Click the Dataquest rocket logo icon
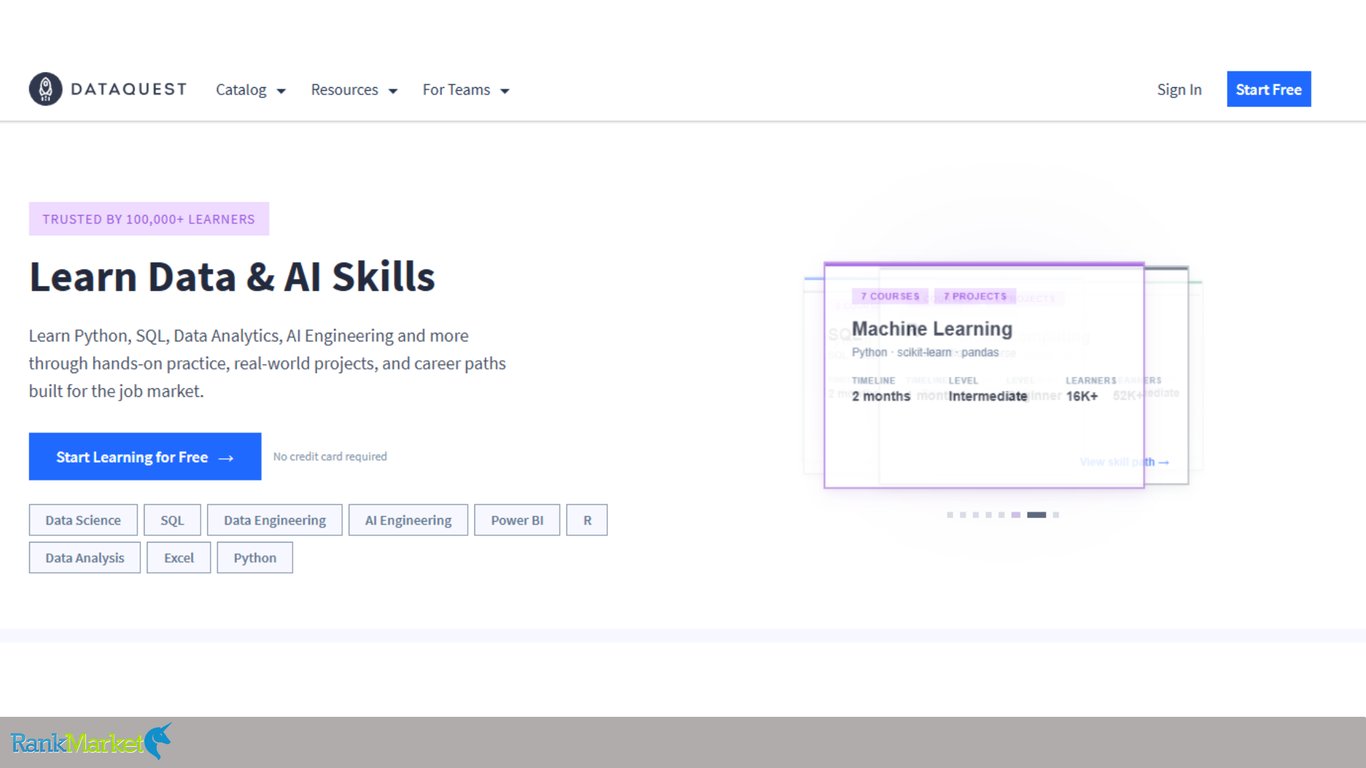Image resolution: width=1366 pixels, height=768 pixels. coord(46,89)
